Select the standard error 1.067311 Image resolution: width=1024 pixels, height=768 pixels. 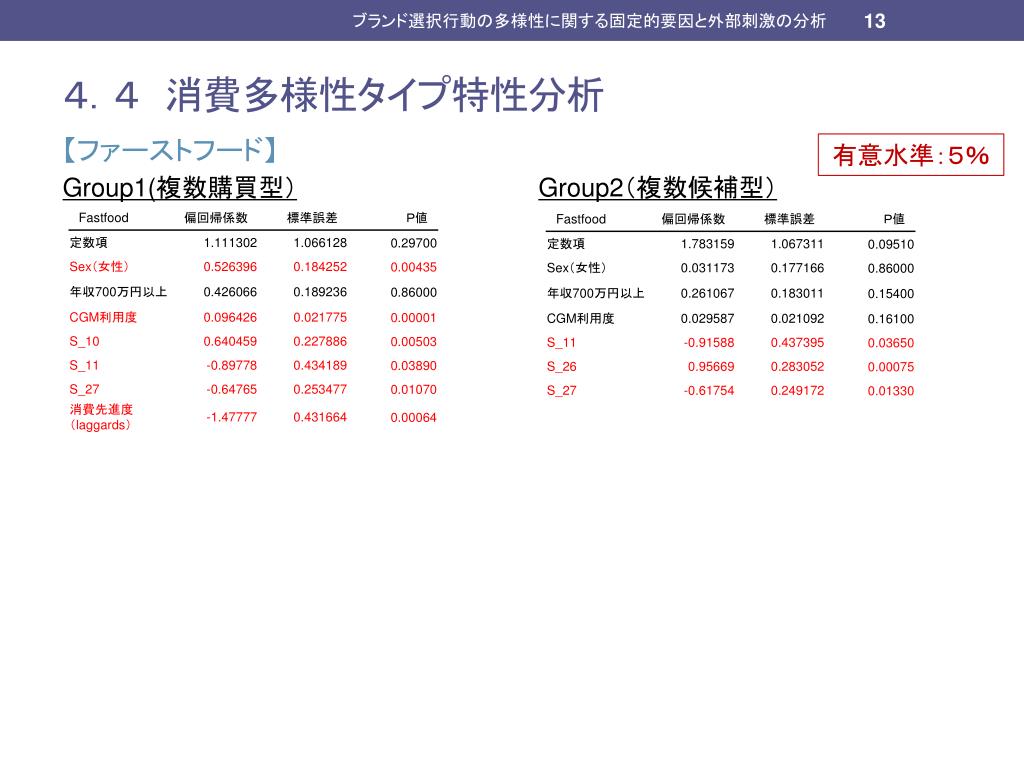pyautogui.click(x=797, y=244)
